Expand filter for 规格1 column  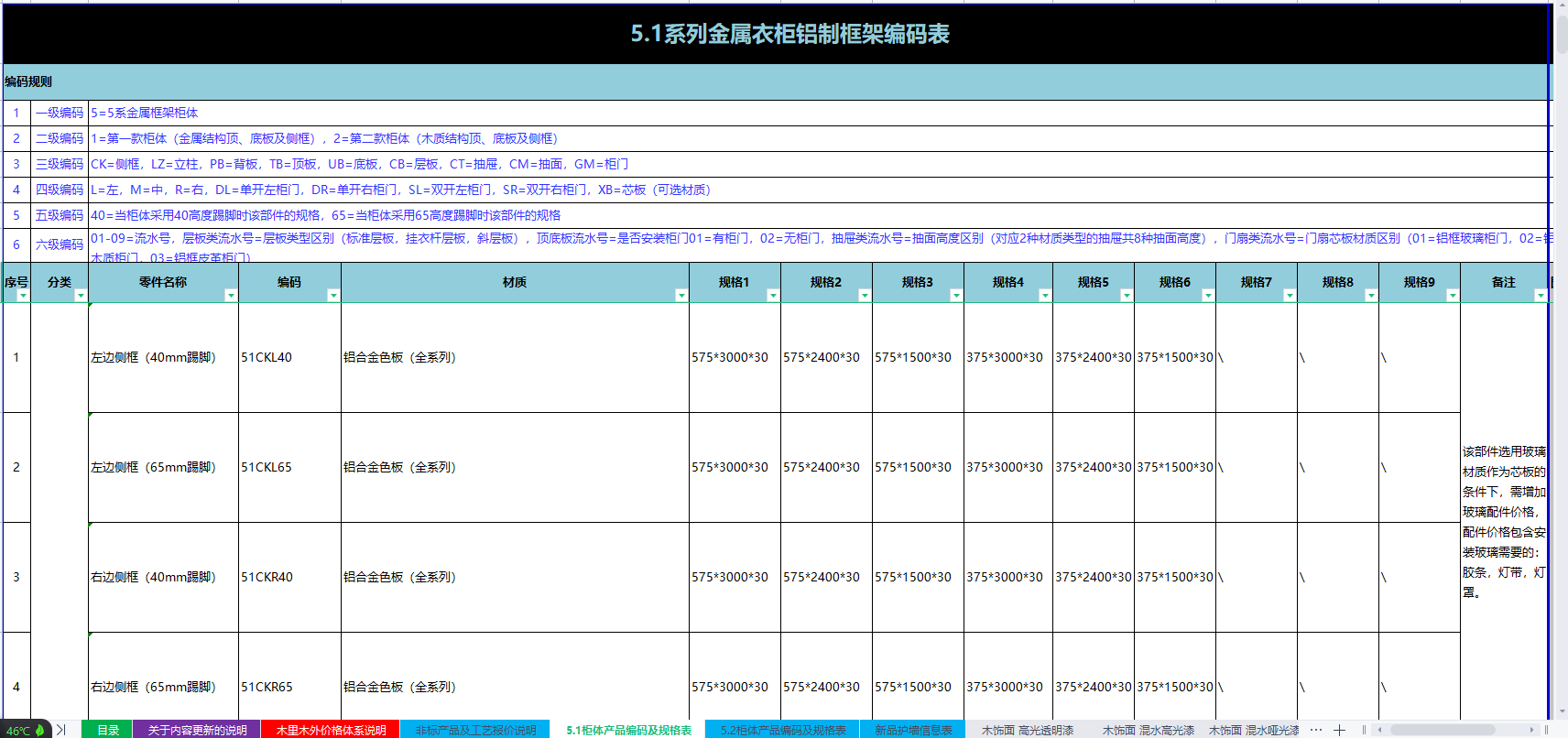(773, 295)
